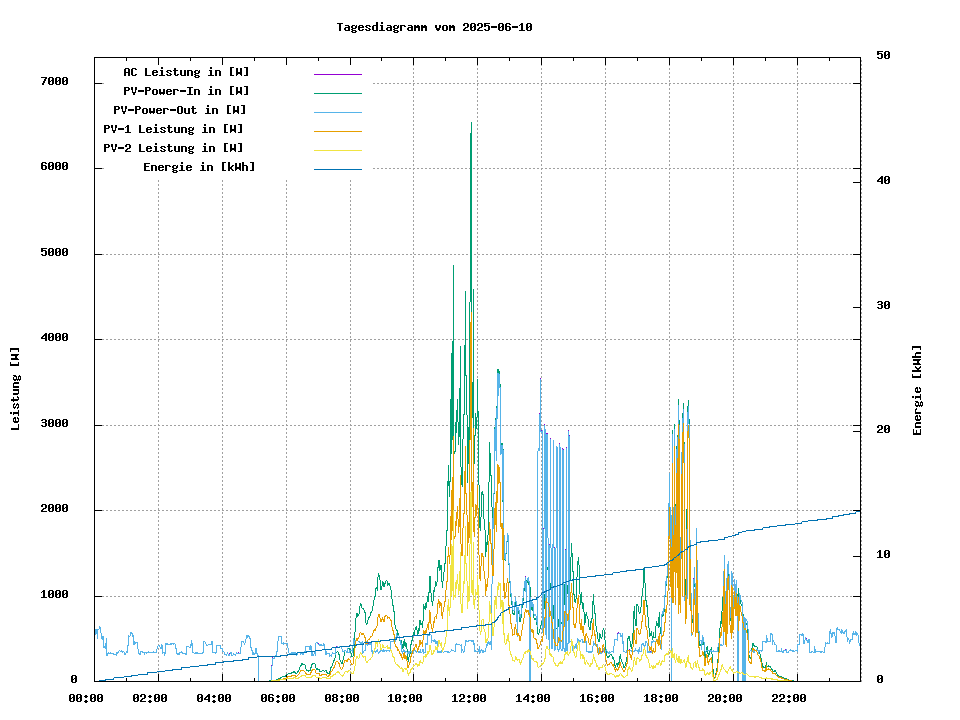This screenshot has width=960, height=720.
Task: Click the vertical Energie [kWh] axis title
Action: click(917, 390)
